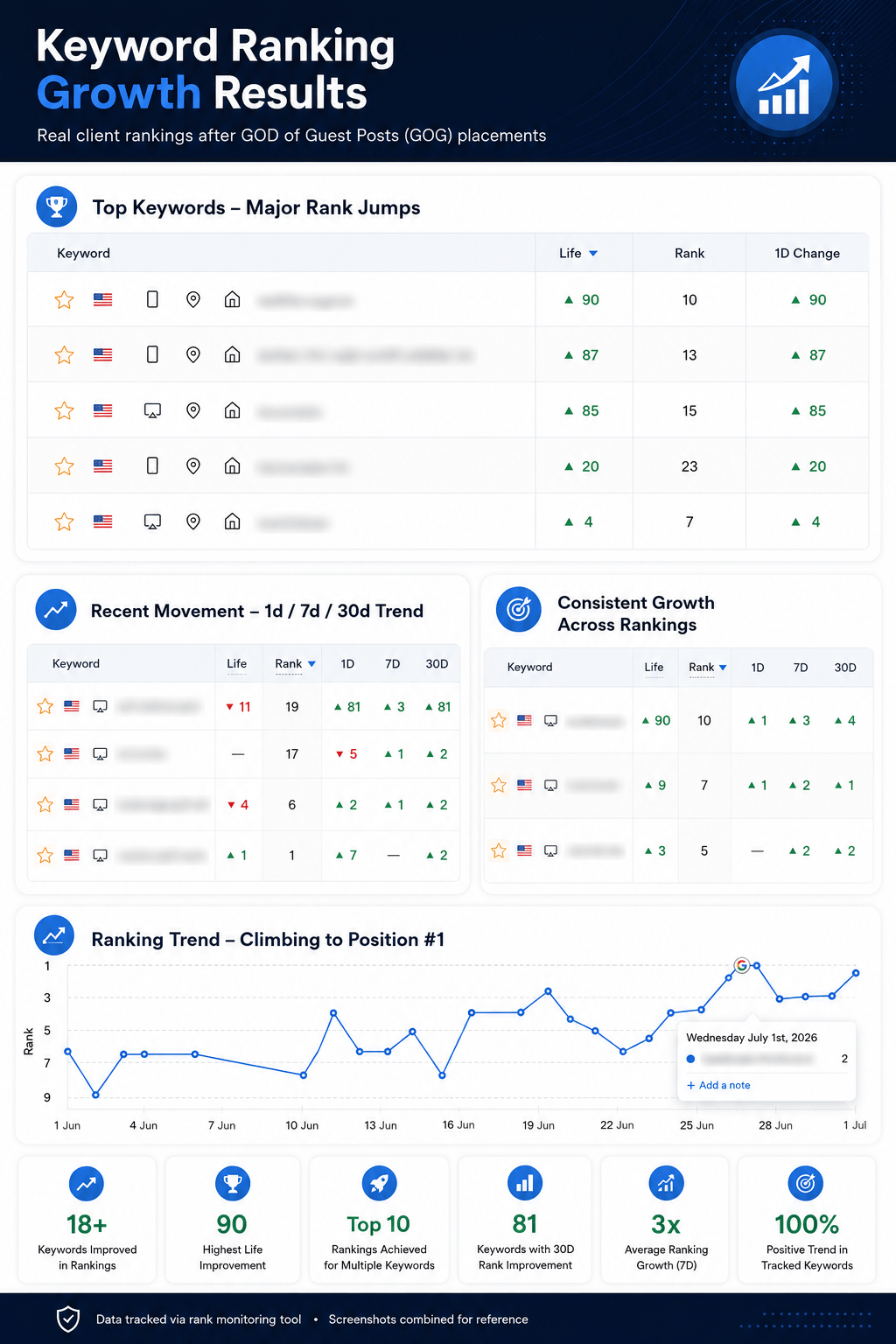Select the 30D column header in Recent Movement
The height and width of the screenshot is (1344, 896).
point(437,664)
